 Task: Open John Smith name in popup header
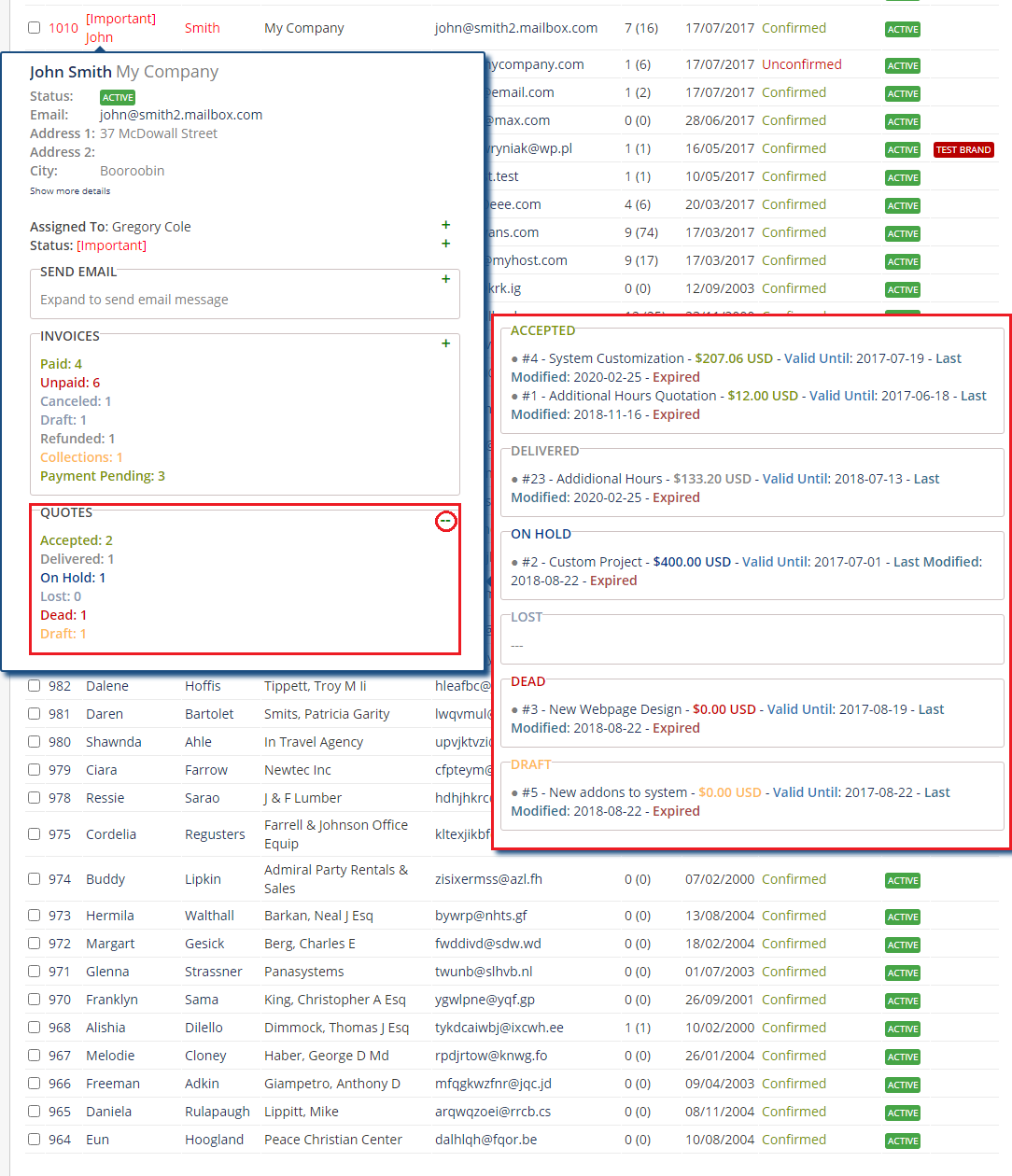coord(70,72)
